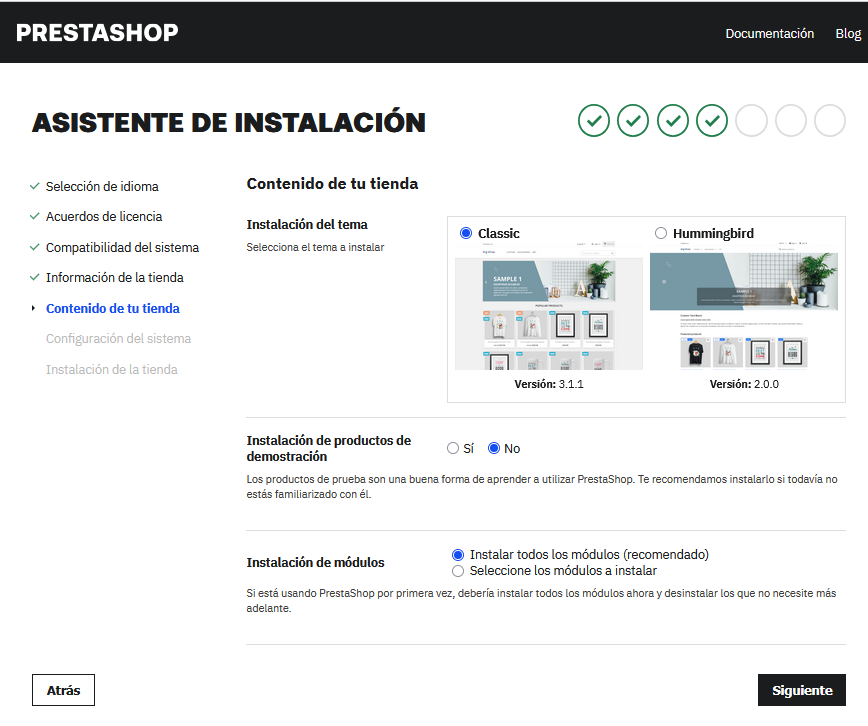The height and width of the screenshot is (726, 868).
Task: Click the Asistente de Instalación title
Action: (x=229, y=123)
